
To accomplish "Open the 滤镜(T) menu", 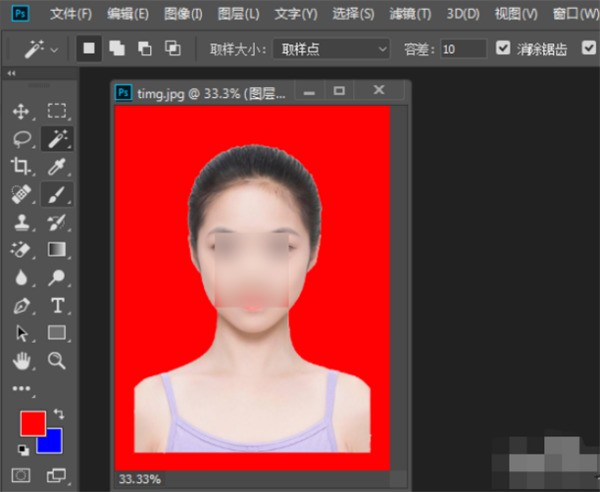I will tap(411, 14).
